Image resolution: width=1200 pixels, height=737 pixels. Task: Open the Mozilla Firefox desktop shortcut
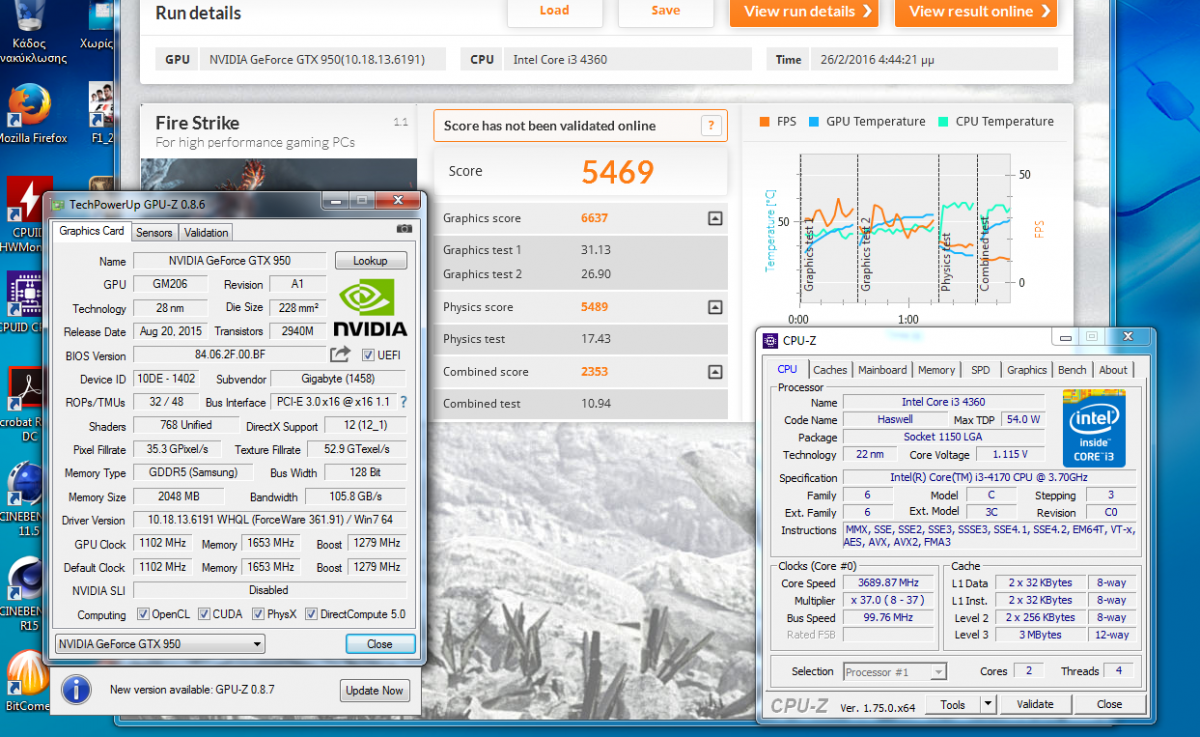click(30, 113)
